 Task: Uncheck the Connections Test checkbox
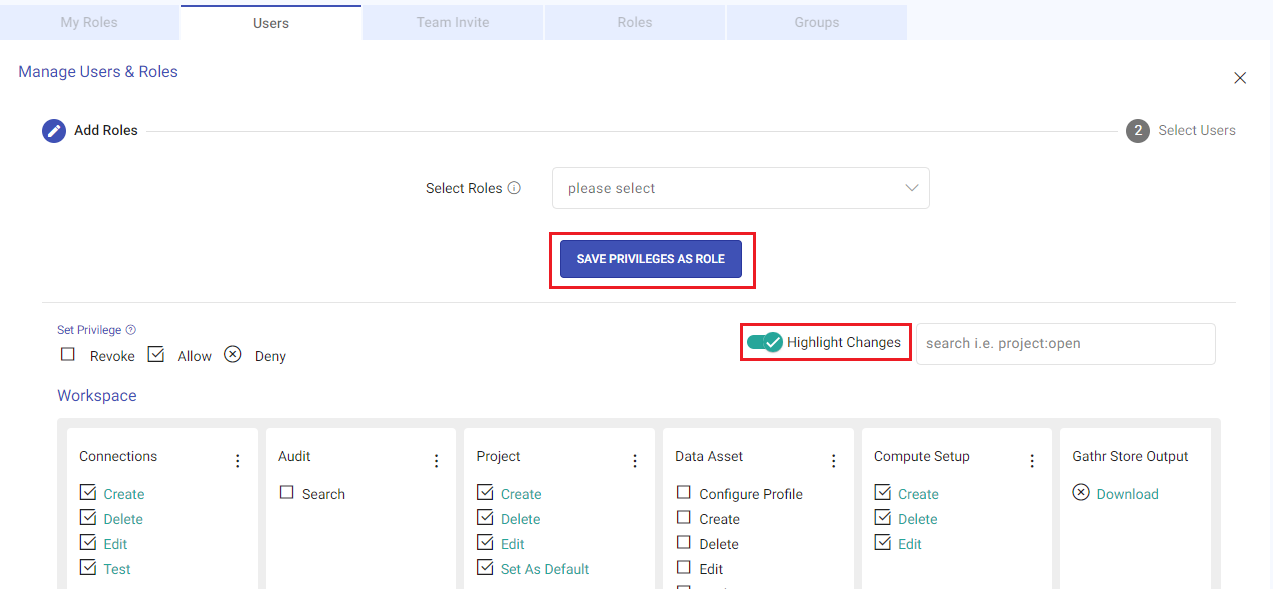pos(88,568)
